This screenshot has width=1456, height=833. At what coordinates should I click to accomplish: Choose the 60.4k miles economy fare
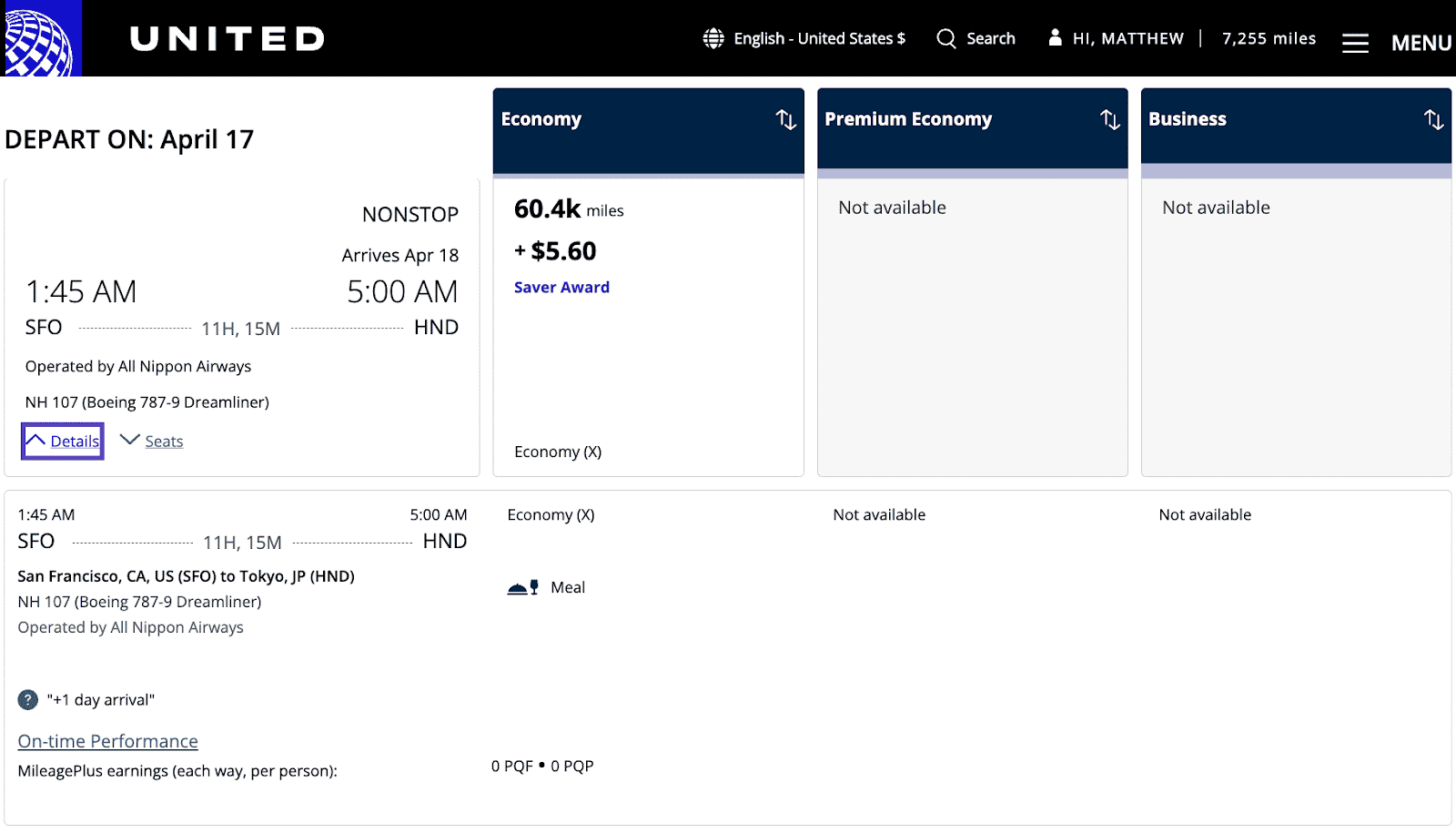pos(569,209)
